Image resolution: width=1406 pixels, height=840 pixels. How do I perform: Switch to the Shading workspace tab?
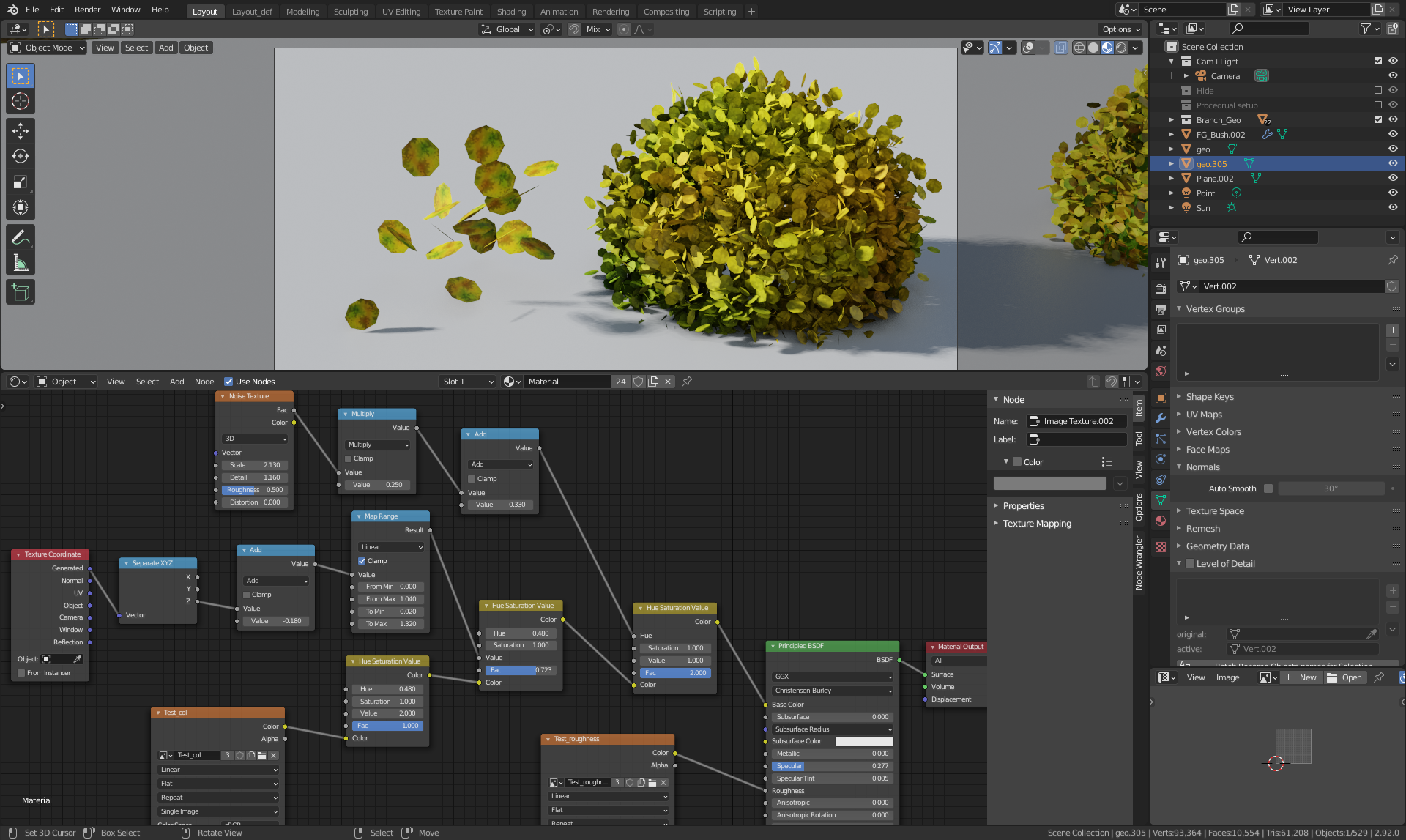click(511, 12)
